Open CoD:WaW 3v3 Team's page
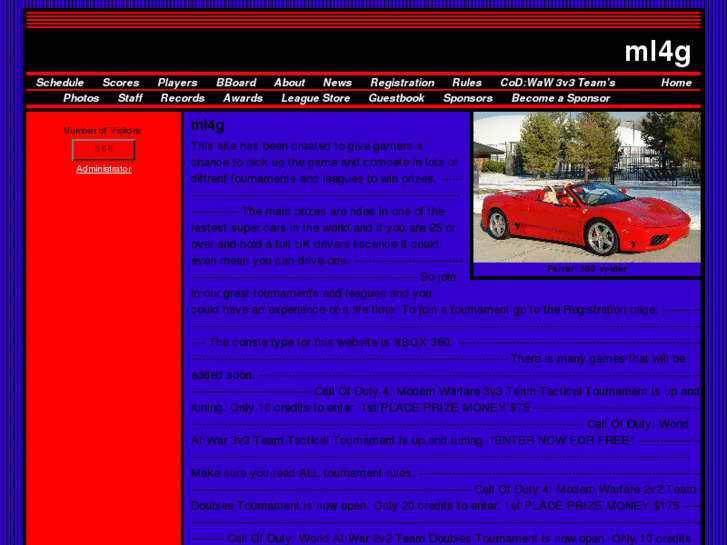 point(557,83)
